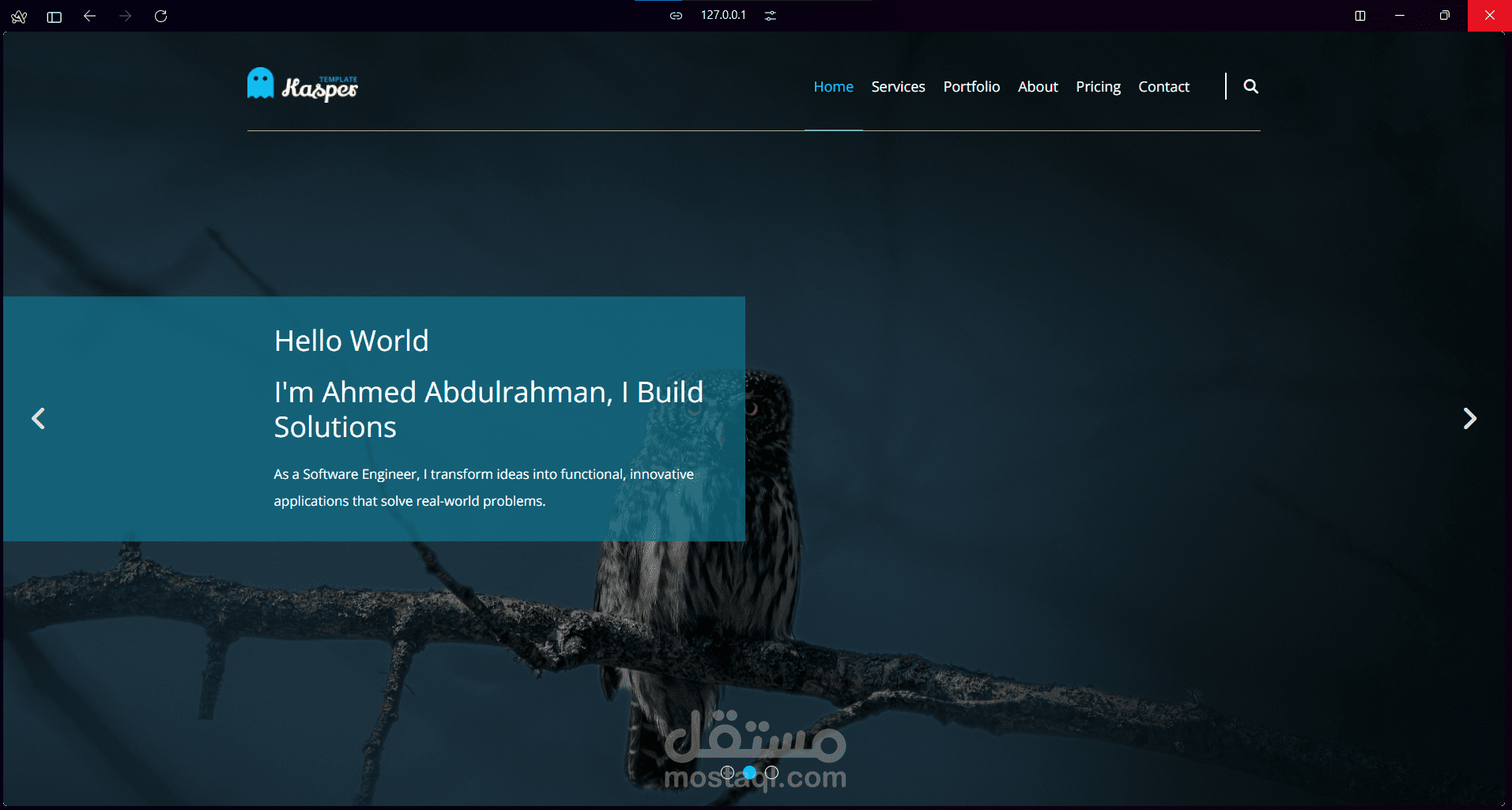Toggle the browser sidebar panel
1512x810 pixels.
coord(54,16)
